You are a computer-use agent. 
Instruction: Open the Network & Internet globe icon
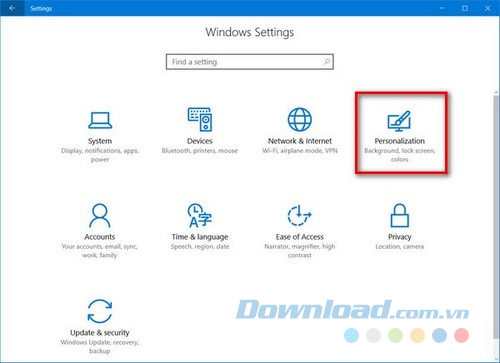300,119
